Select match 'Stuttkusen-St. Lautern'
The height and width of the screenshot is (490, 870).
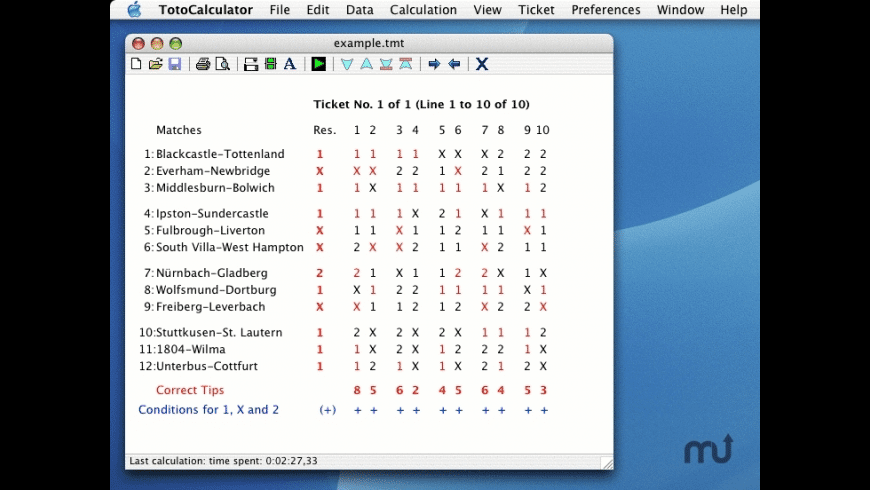(219, 332)
